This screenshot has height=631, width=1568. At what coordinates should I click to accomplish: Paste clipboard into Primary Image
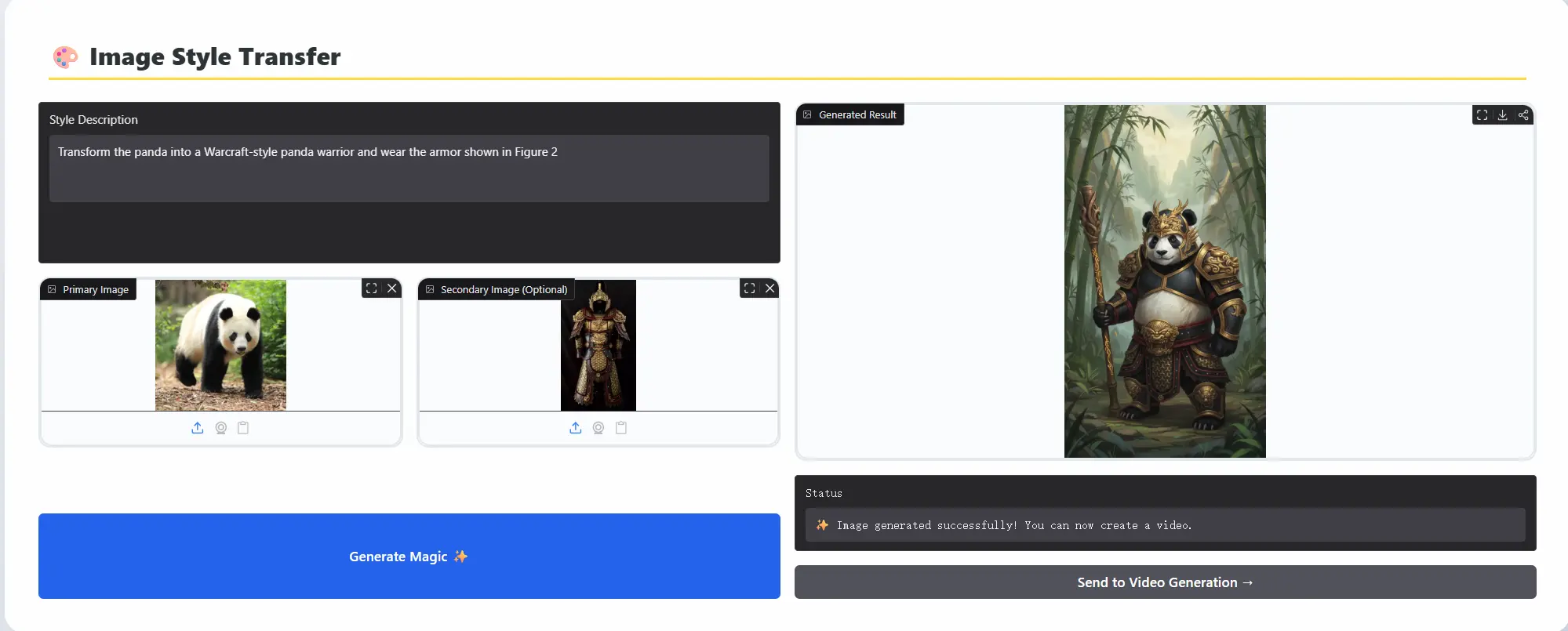pos(243,428)
